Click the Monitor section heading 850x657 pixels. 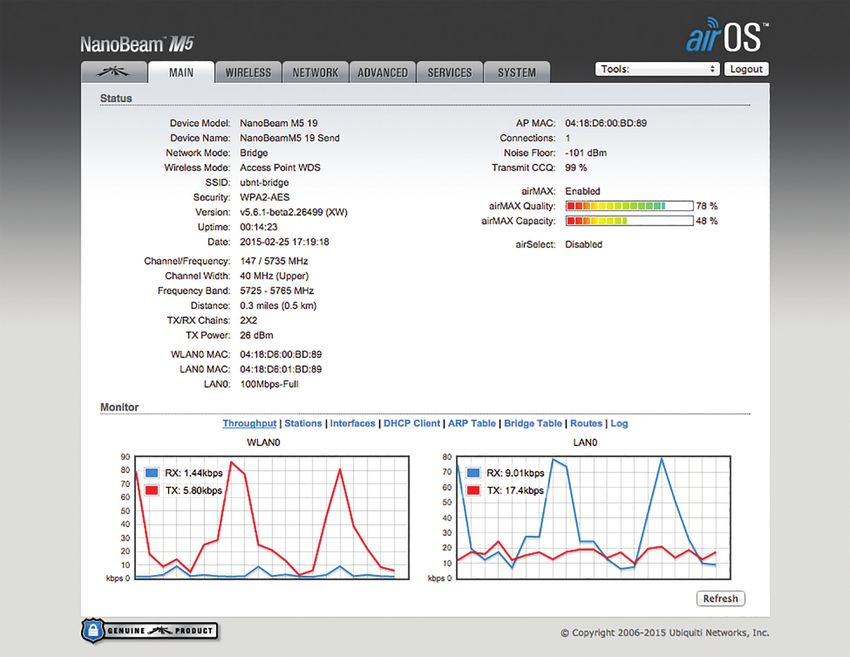(x=119, y=407)
